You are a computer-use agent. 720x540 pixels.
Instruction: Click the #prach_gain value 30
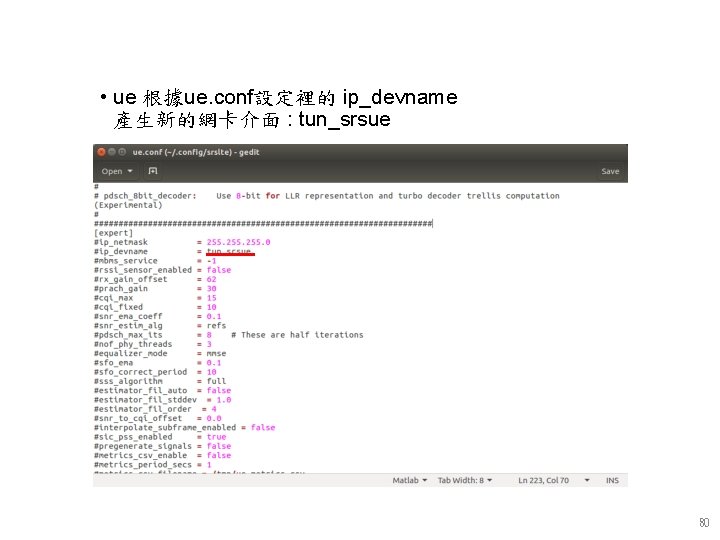(211, 288)
